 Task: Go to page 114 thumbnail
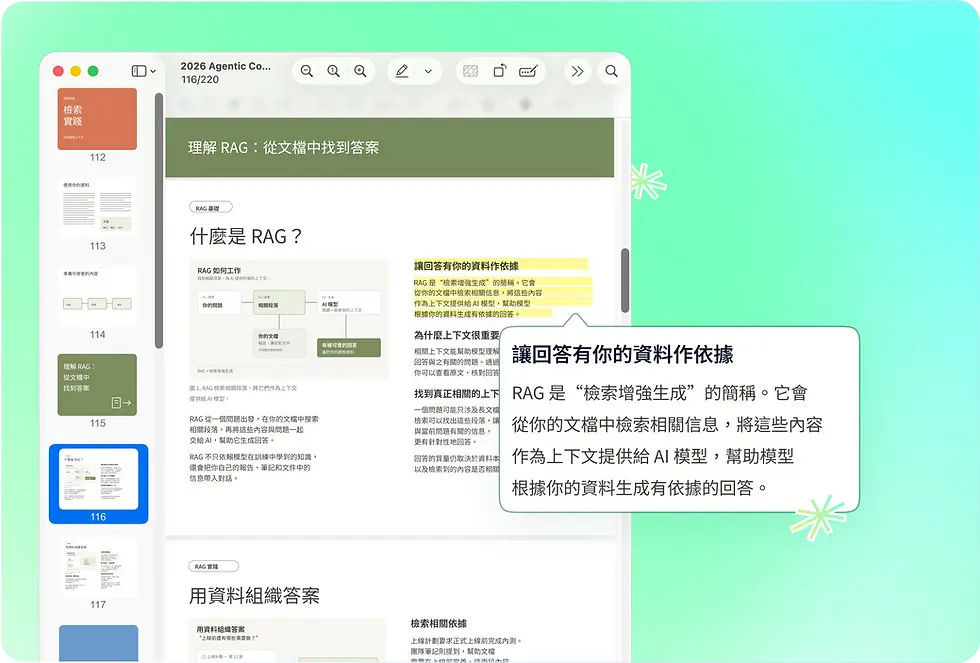click(97, 296)
